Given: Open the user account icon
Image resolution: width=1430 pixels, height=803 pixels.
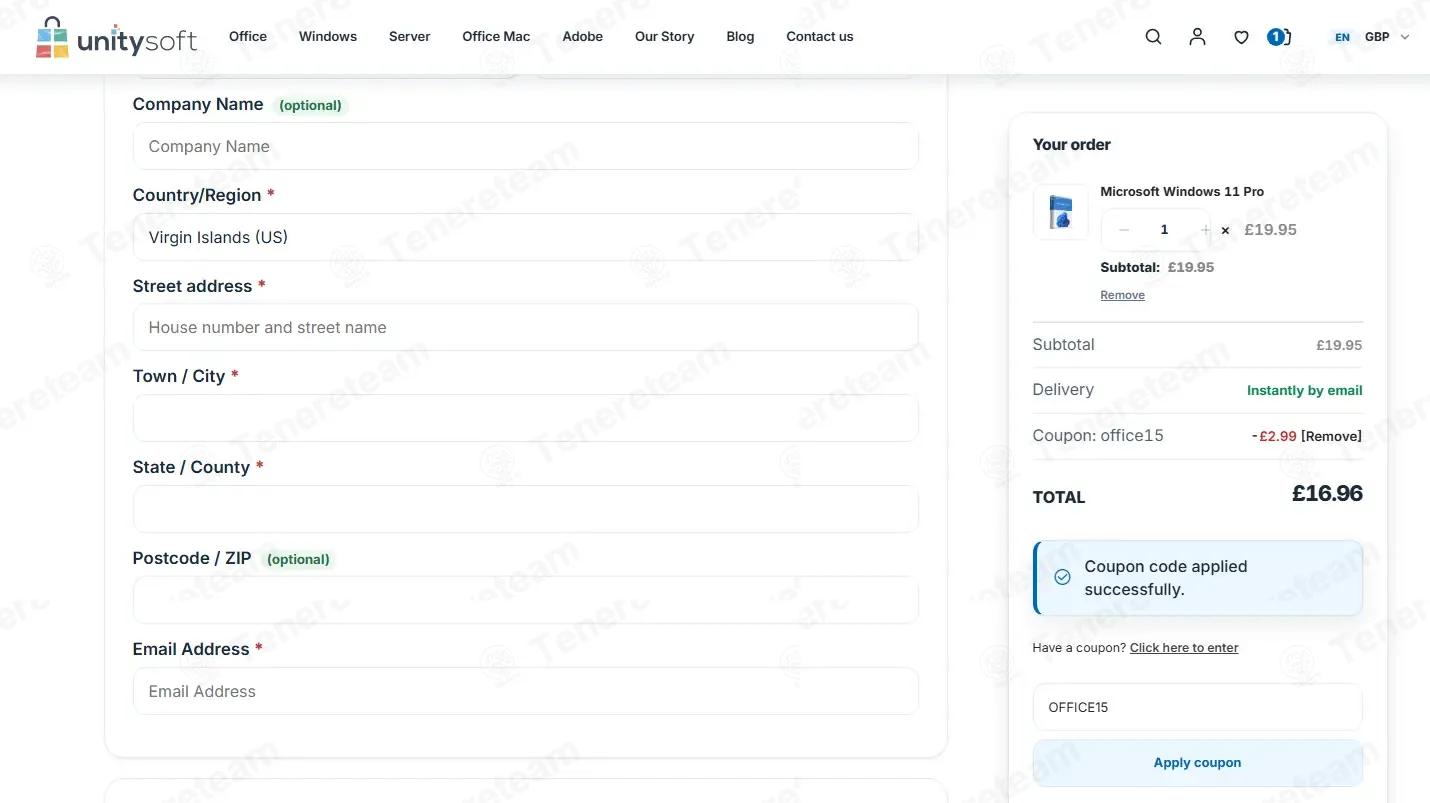Looking at the screenshot, I should click(x=1197, y=37).
